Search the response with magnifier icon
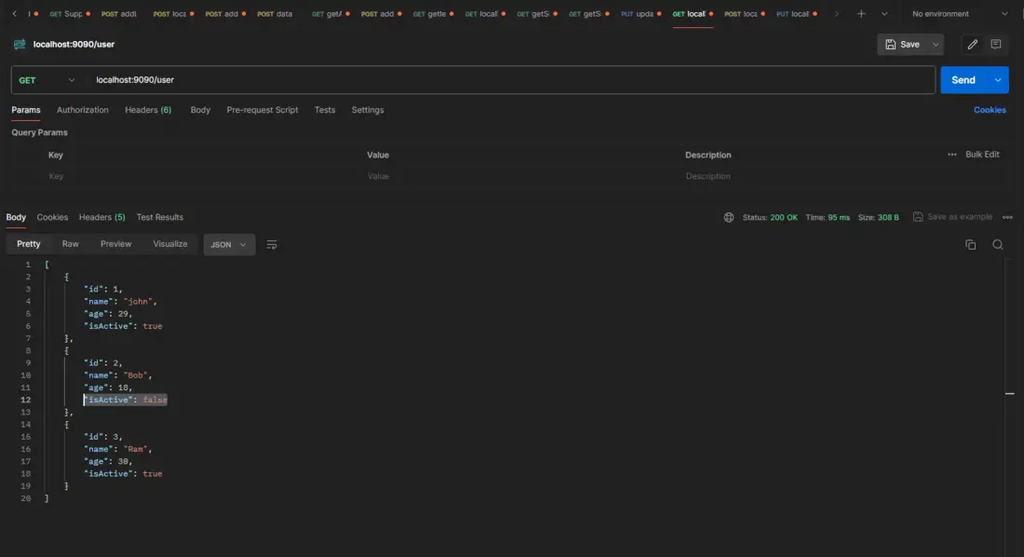Viewport: 1024px width, 557px height. pyautogui.click(x=997, y=245)
